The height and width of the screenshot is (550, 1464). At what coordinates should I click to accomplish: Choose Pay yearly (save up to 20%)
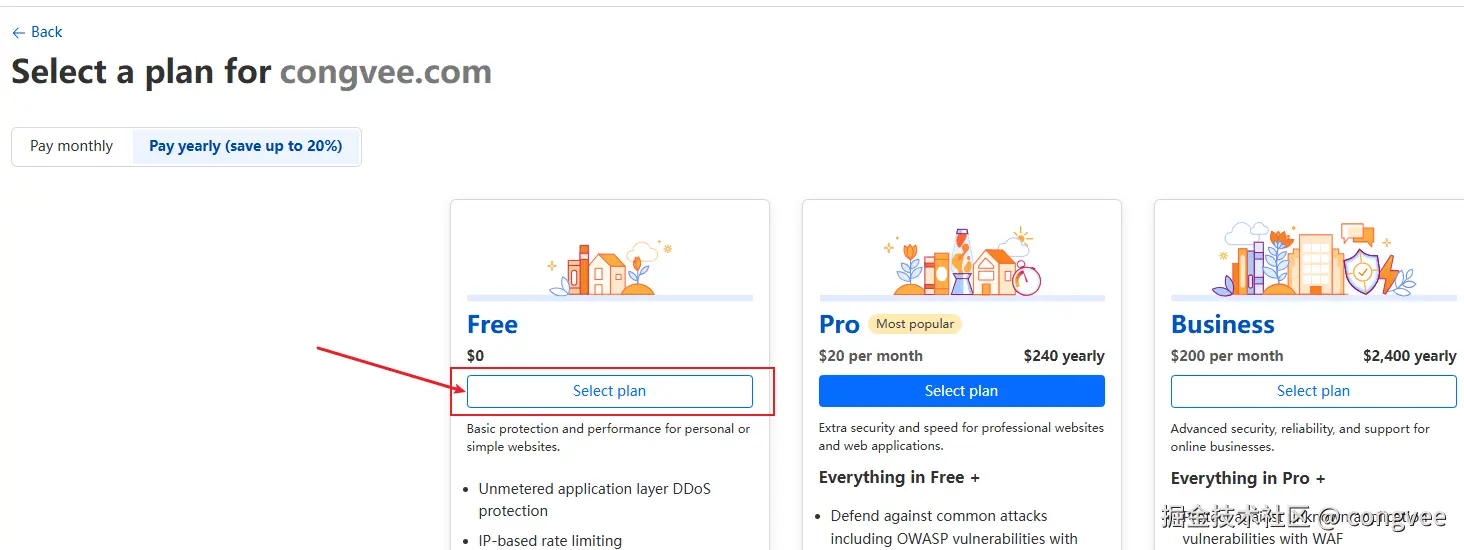coord(246,146)
